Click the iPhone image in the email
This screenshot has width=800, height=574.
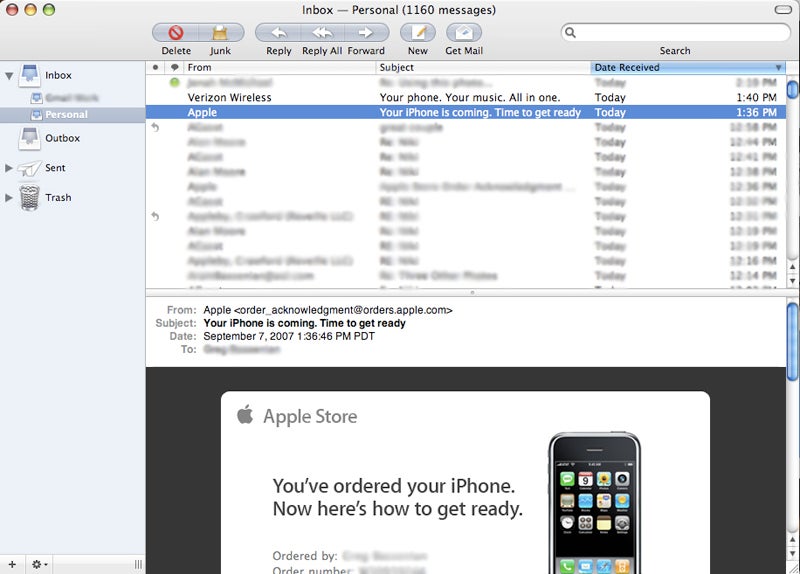(x=594, y=503)
